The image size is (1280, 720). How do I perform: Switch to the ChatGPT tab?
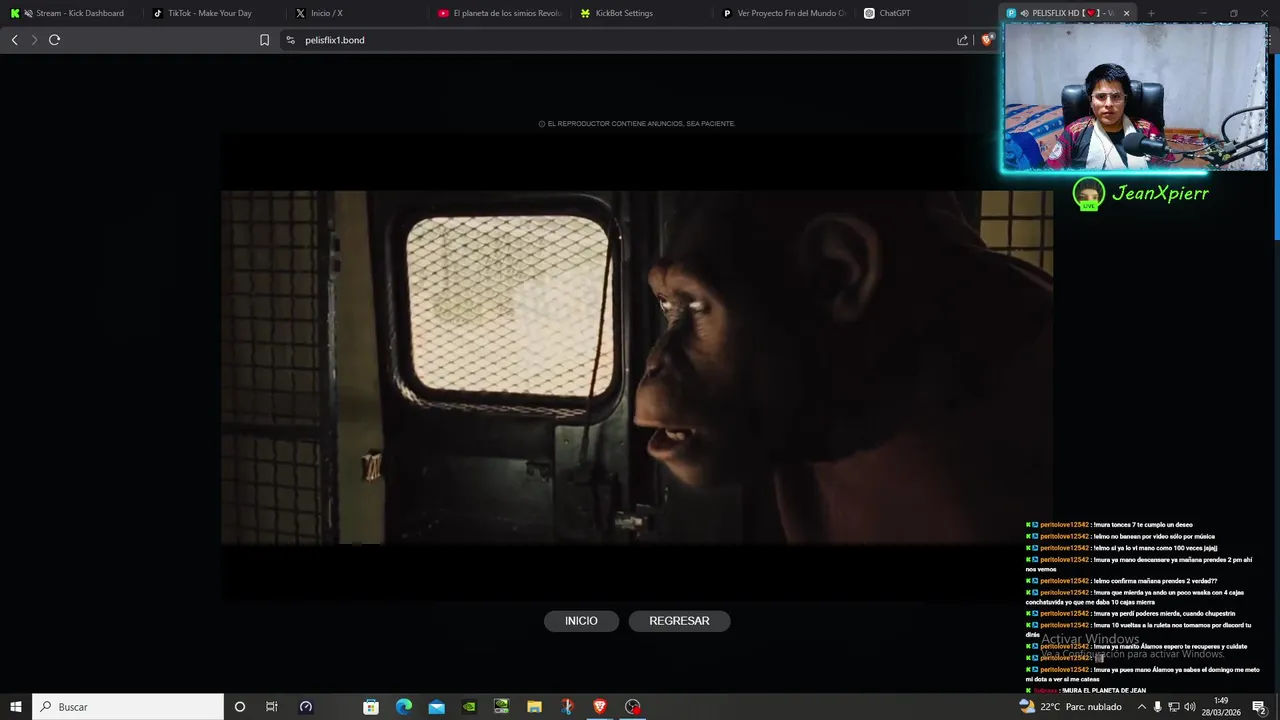coord(926,13)
